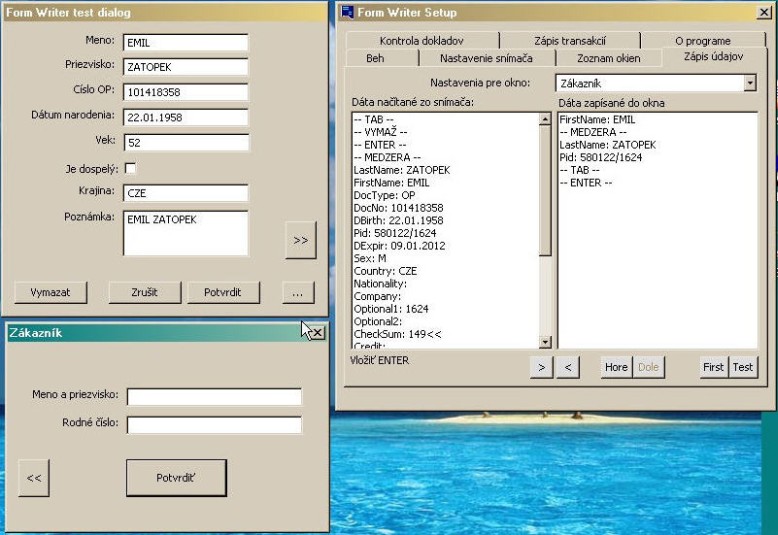The image size is (778, 535).
Task: Close the Zákazník window
Action: pyautogui.click(x=317, y=333)
